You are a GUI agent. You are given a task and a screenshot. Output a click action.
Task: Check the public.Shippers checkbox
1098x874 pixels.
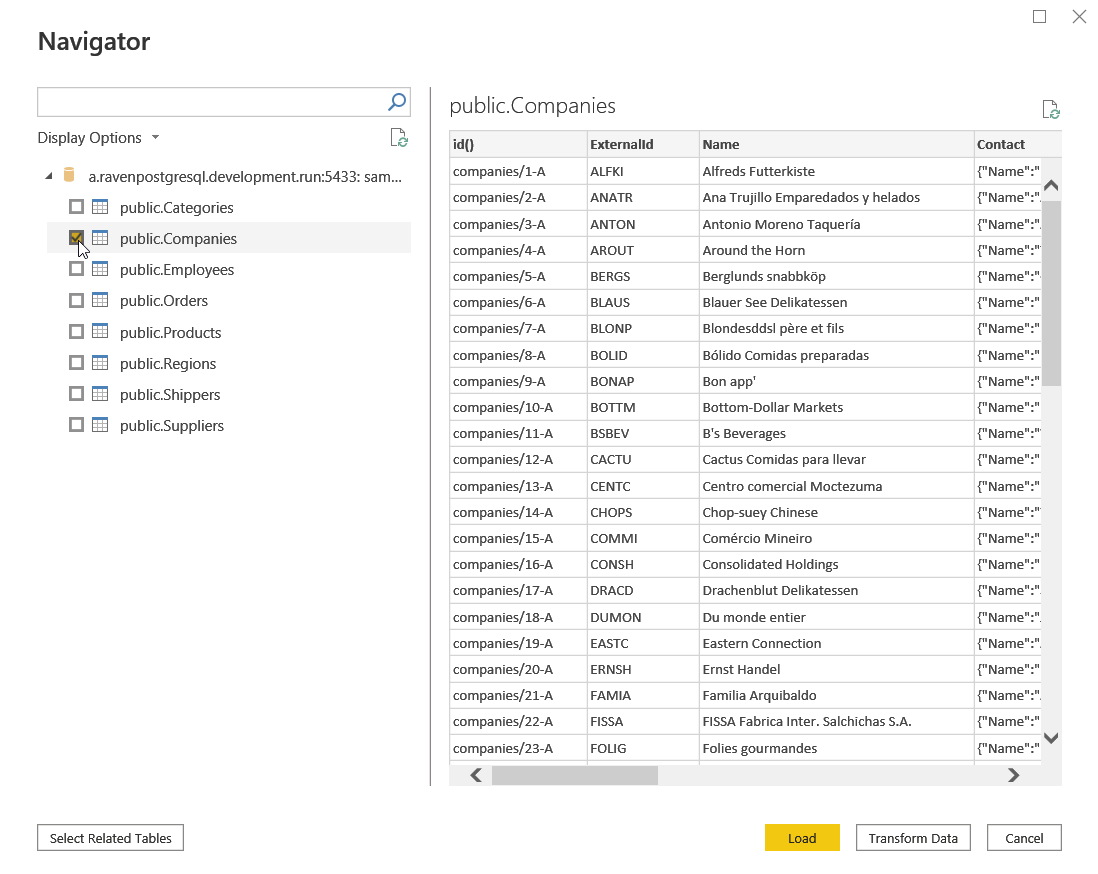click(x=76, y=394)
